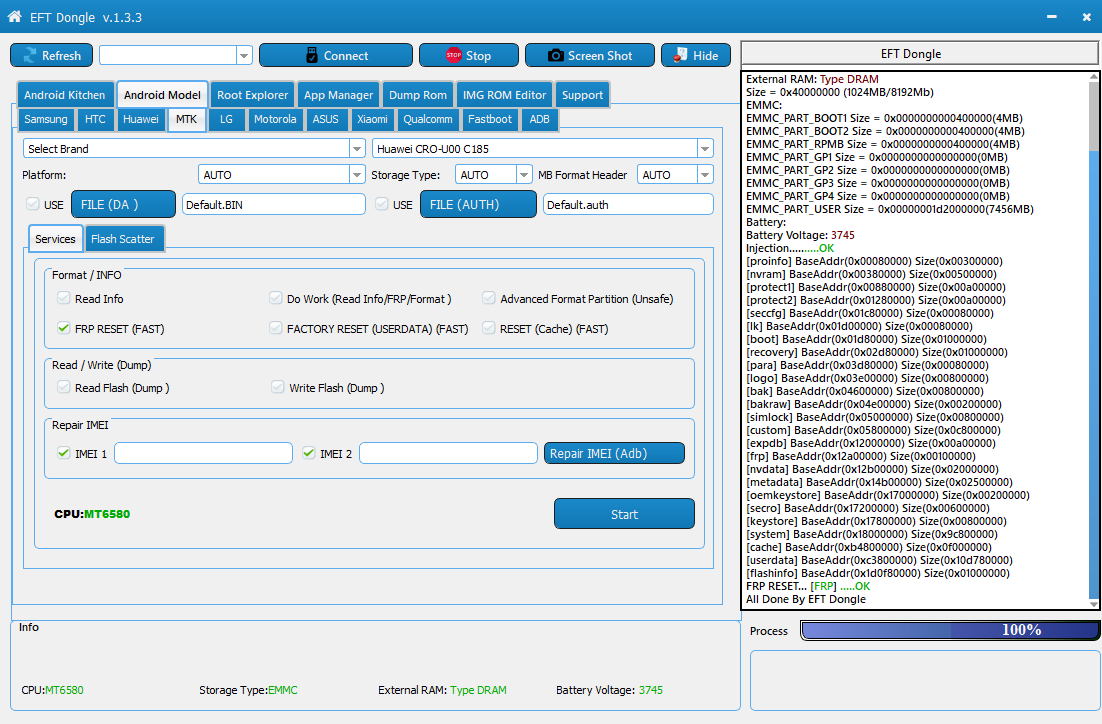Open the IMG ROM Editor tab

pyautogui.click(x=505, y=95)
